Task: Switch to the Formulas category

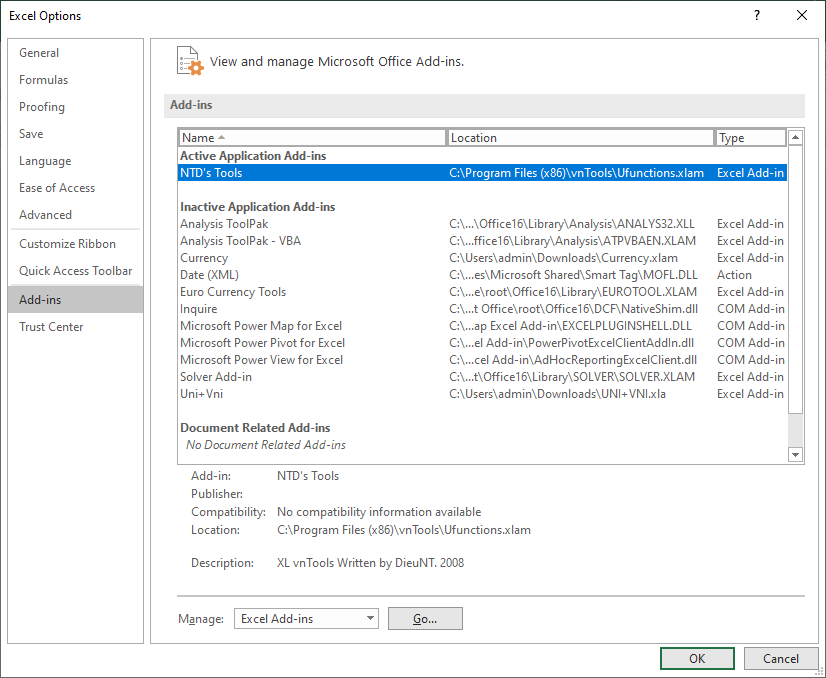Action: 44,80
